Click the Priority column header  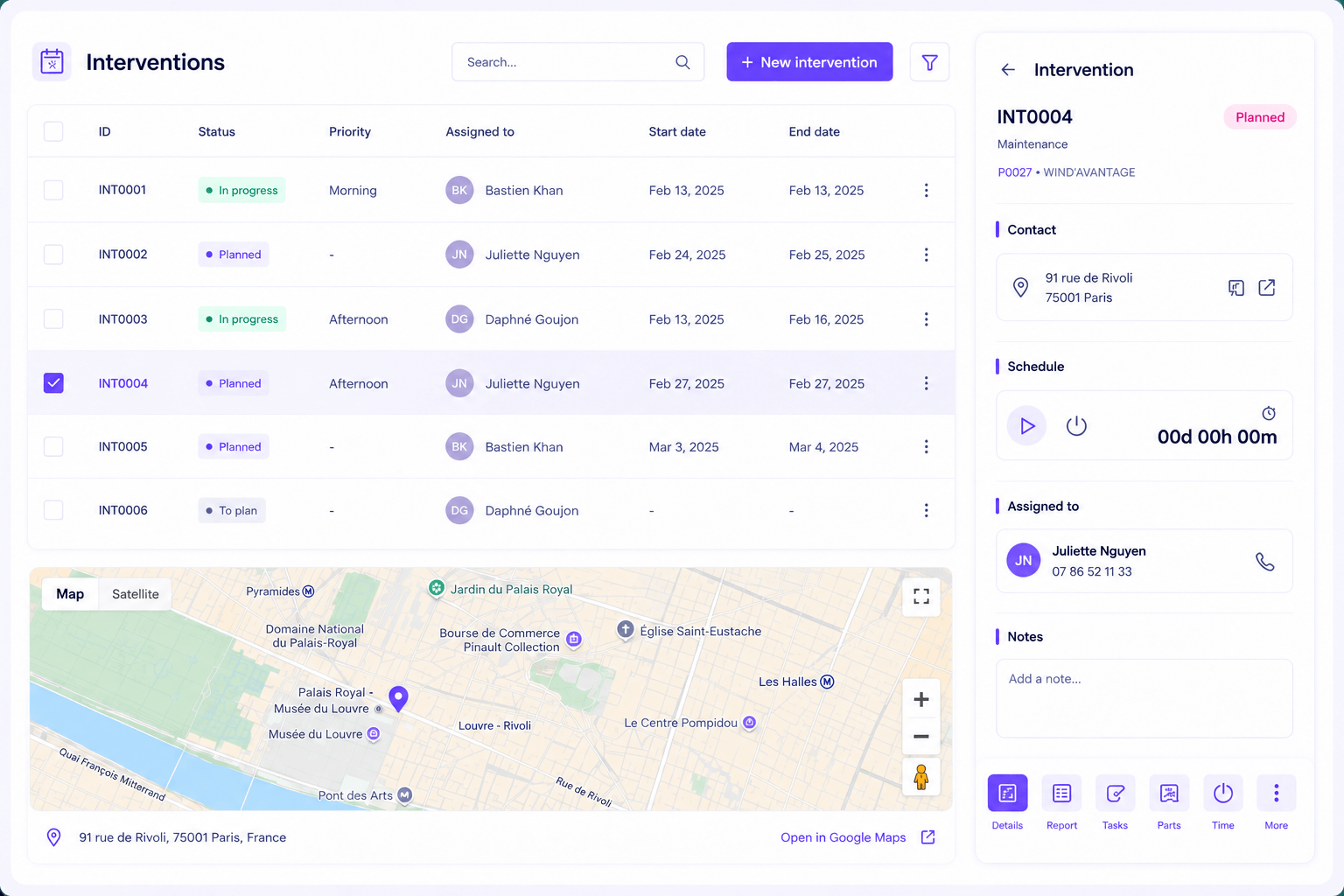pos(350,131)
